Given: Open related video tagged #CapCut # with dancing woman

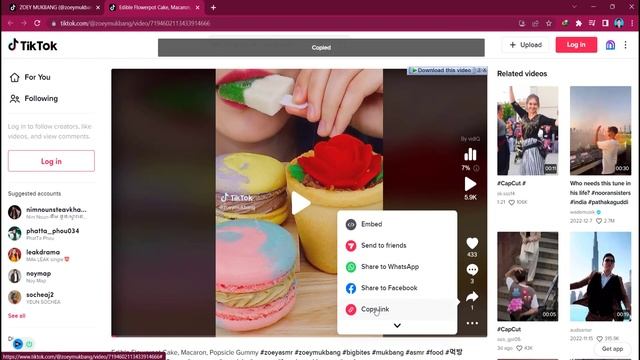Looking at the screenshot, I should (x=527, y=131).
